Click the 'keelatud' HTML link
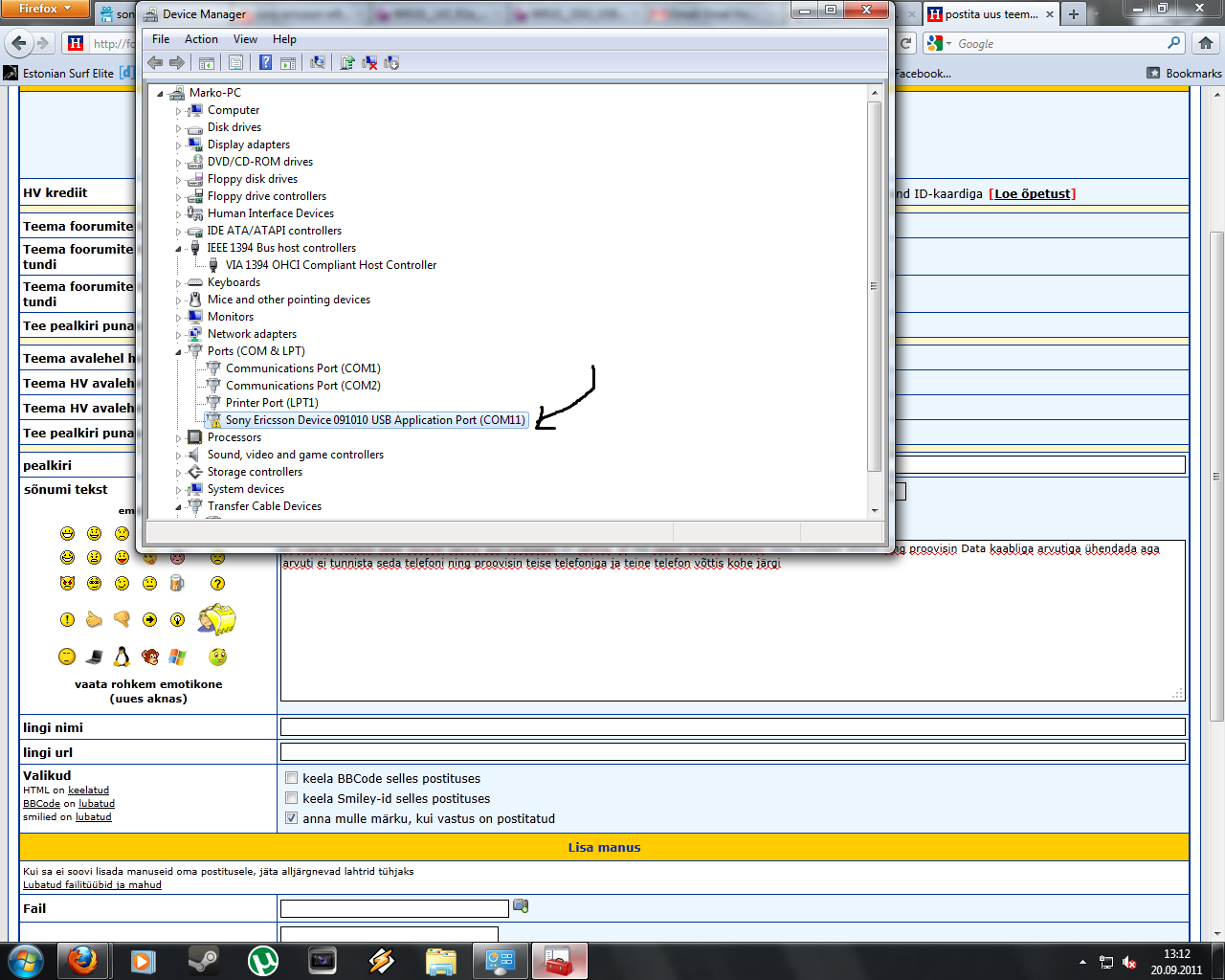Viewport: 1225px width, 980px height. (88, 791)
